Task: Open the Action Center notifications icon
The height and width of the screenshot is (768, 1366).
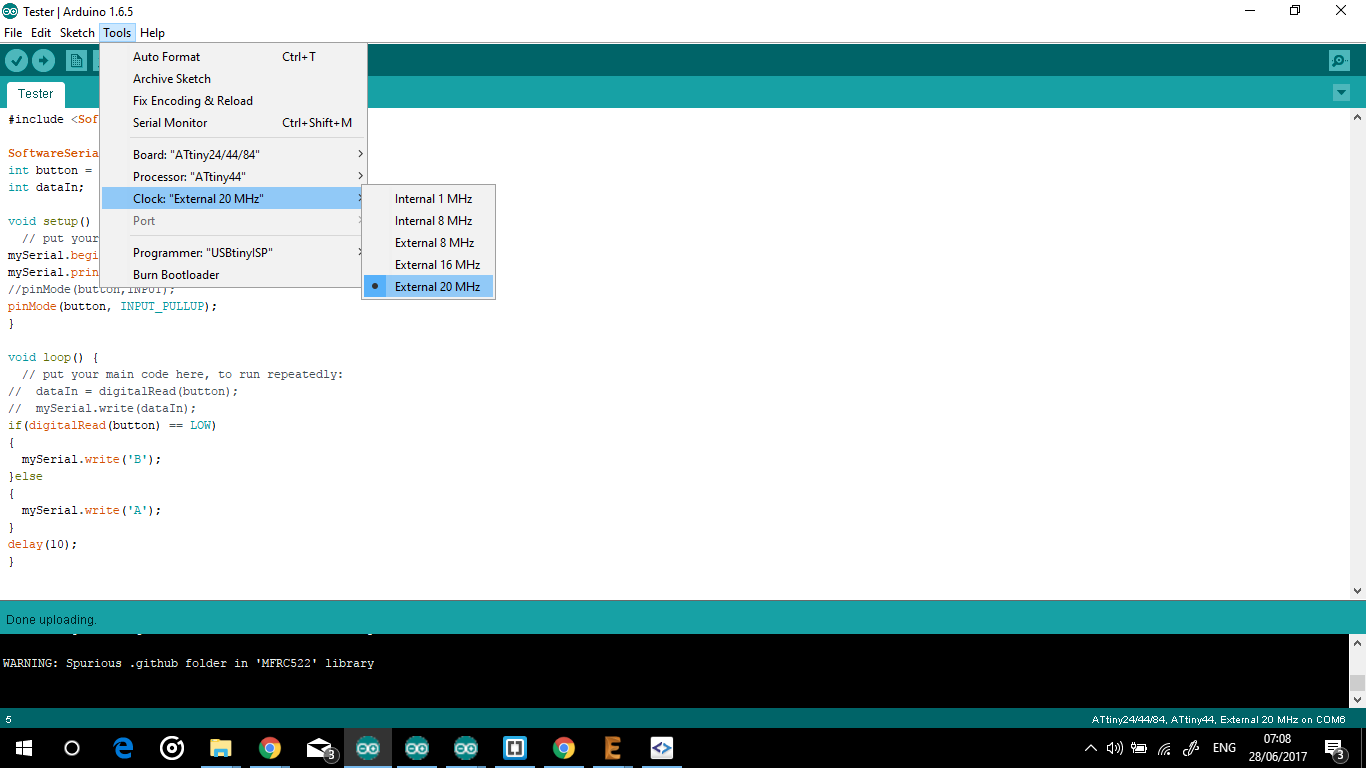Action: [1335, 748]
